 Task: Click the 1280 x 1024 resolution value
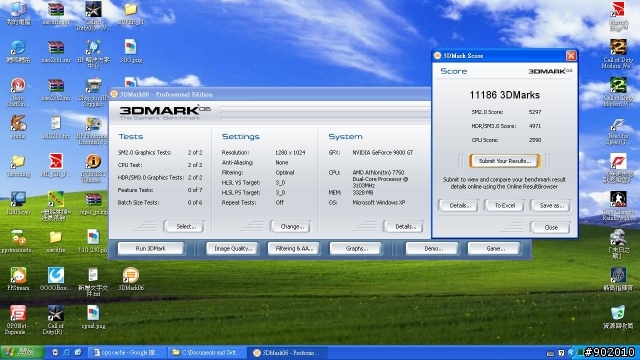[x=290, y=153]
